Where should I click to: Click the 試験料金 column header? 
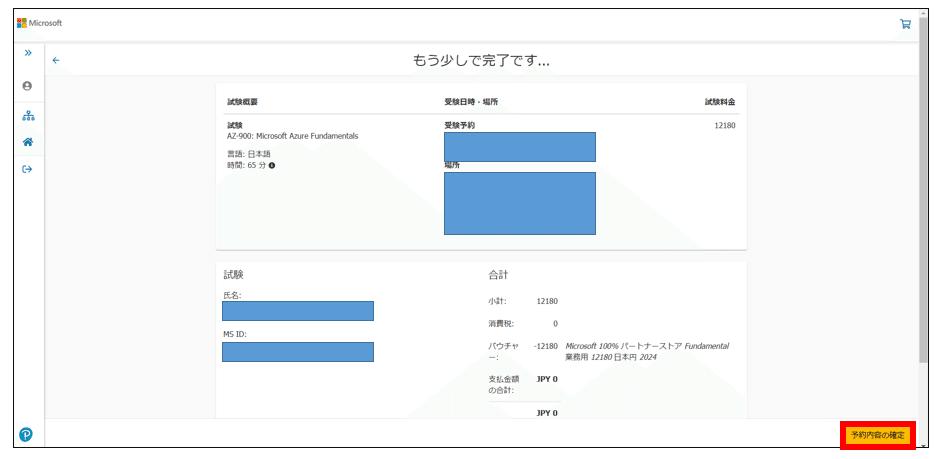point(720,102)
